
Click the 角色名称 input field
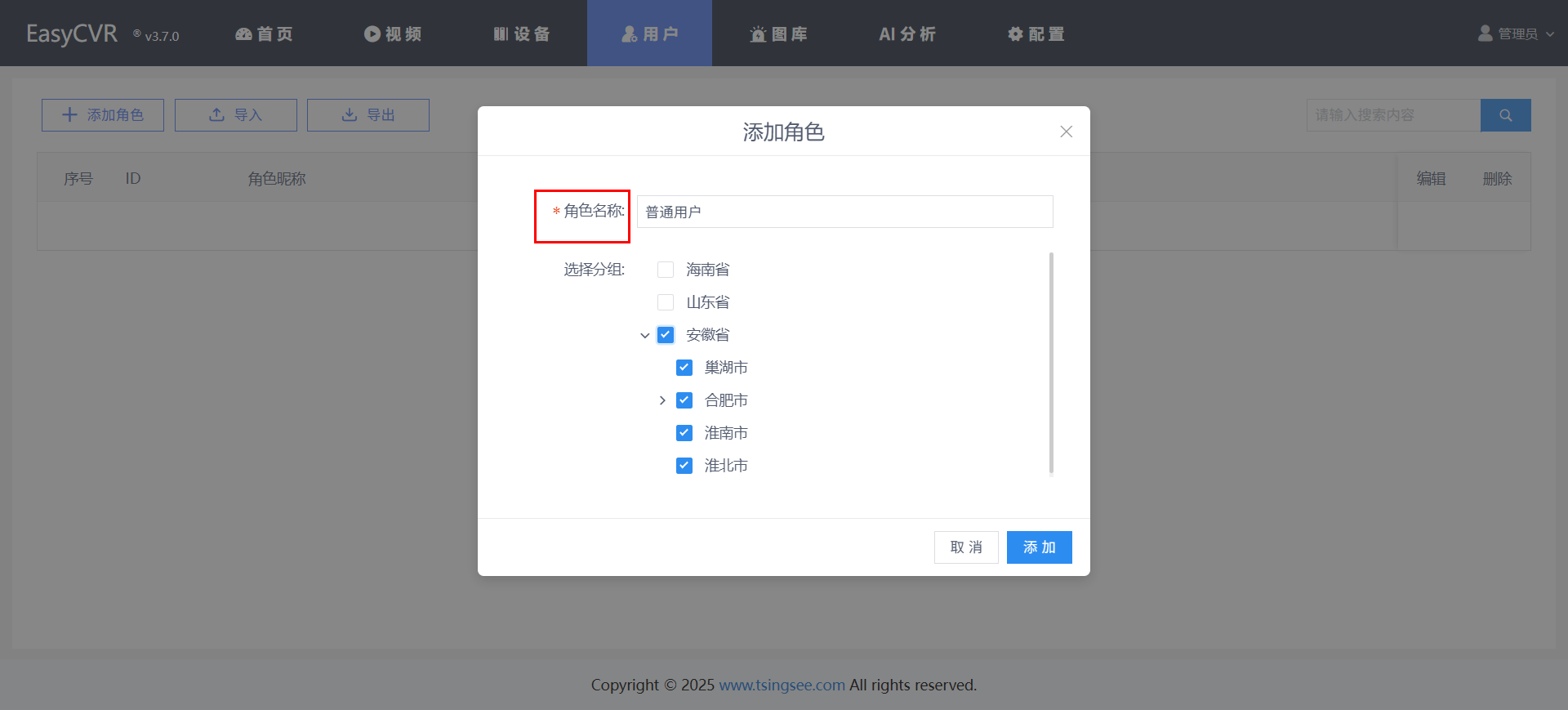[x=844, y=212]
